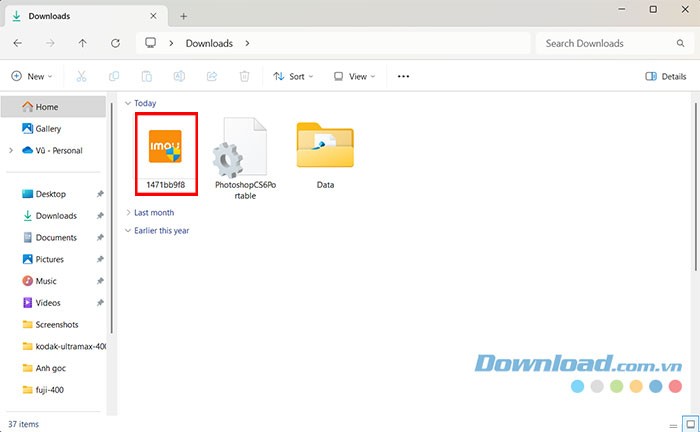Screen dimensions: 700x432
Task: Click the Copy icon in toolbar
Action: [114, 76]
